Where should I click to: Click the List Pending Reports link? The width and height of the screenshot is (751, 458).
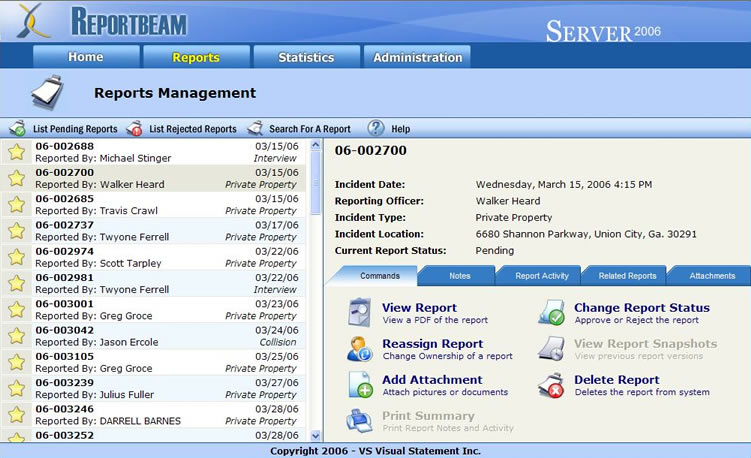[x=75, y=129]
